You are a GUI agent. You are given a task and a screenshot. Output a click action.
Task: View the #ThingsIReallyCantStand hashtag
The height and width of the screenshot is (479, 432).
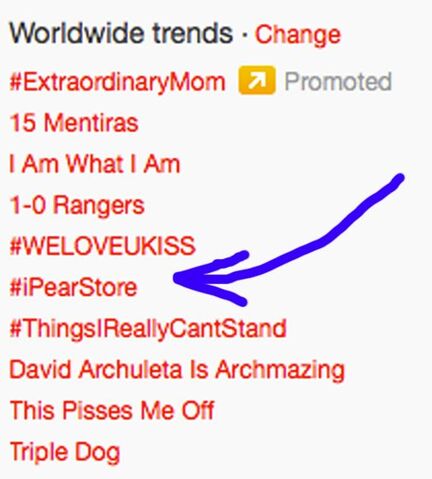click(x=148, y=329)
